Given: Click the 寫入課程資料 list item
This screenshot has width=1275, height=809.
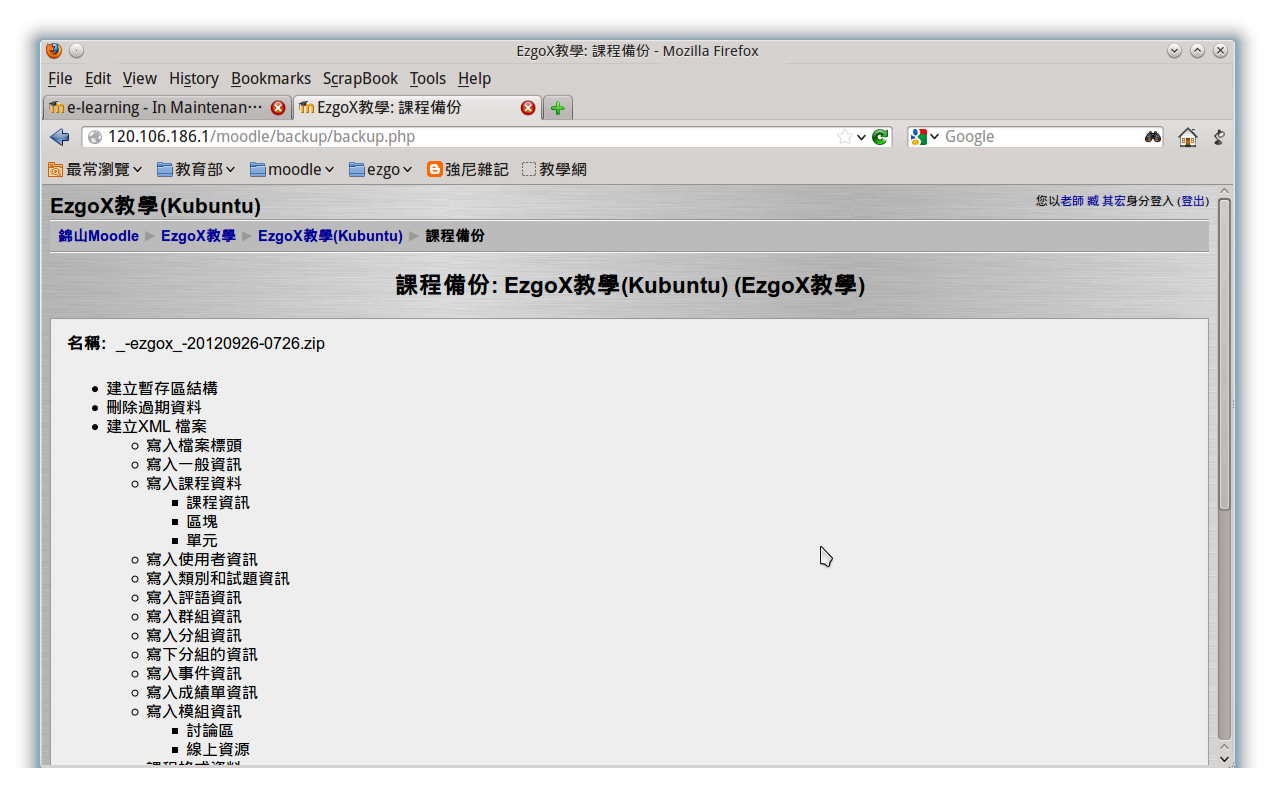Looking at the screenshot, I should click(194, 483).
